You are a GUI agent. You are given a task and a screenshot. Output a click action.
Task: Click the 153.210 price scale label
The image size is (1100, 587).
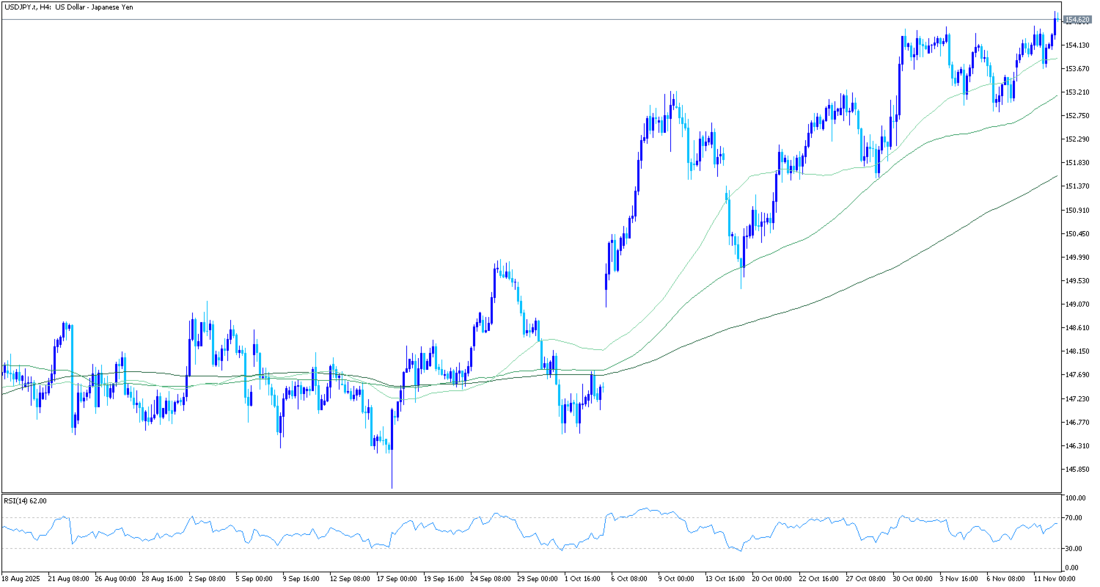pos(1077,92)
